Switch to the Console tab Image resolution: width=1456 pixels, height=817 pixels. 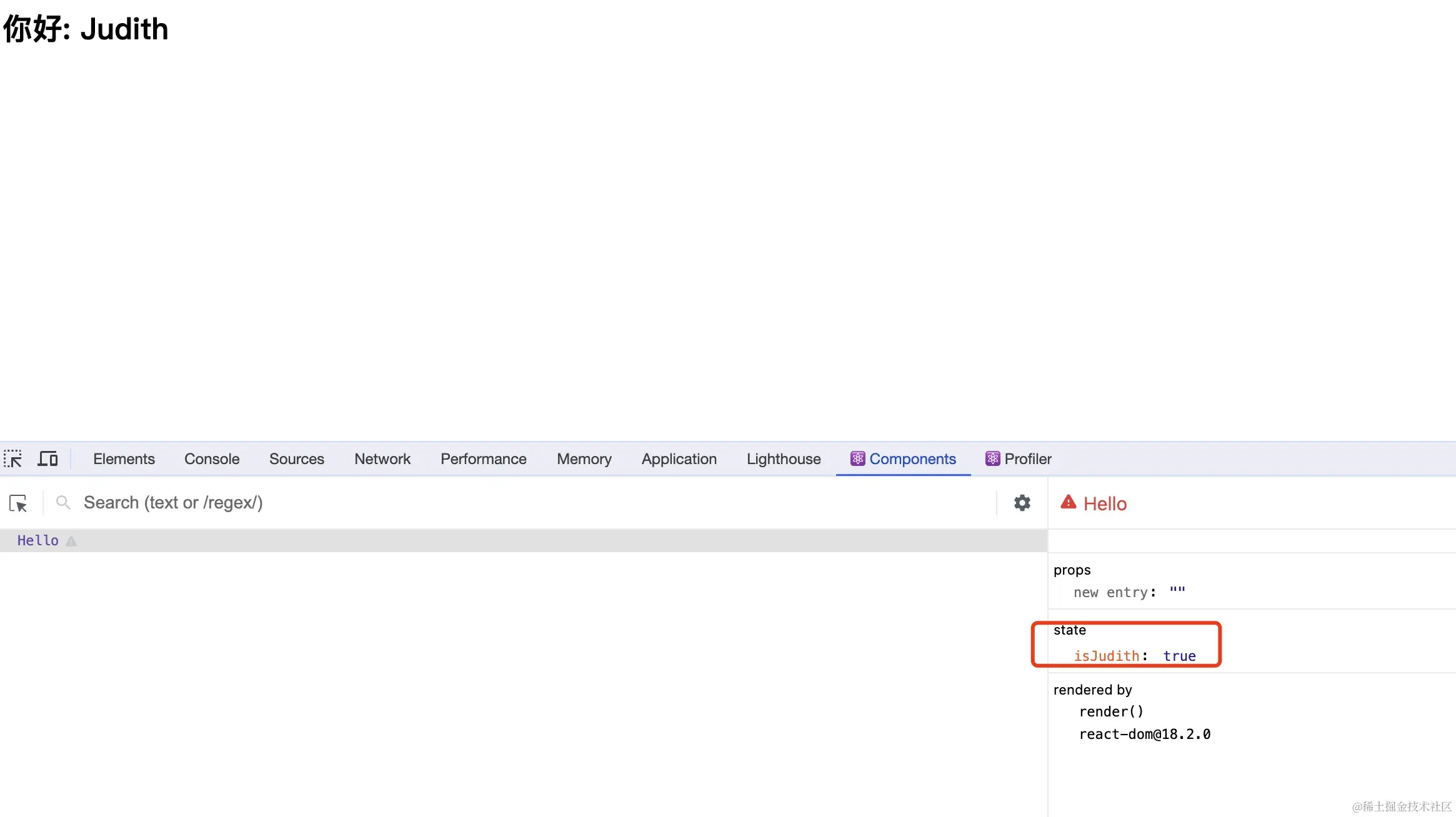click(212, 459)
